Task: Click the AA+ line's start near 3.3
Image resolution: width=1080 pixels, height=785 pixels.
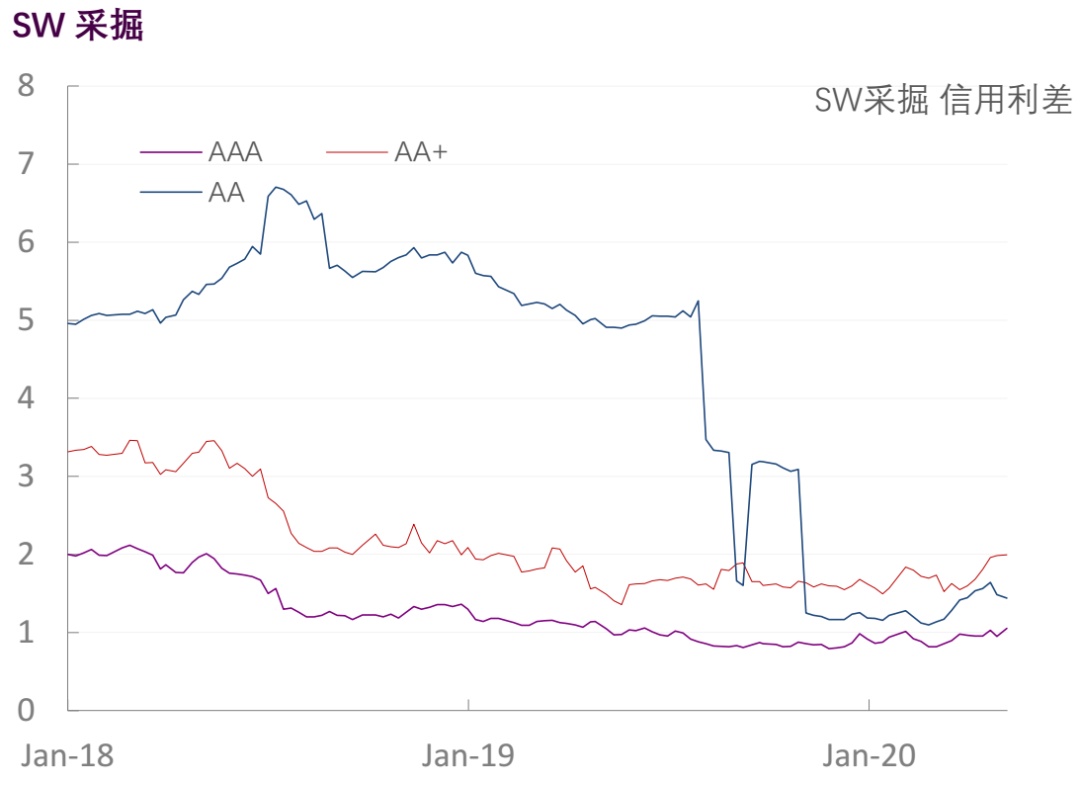Action: click(x=69, y=452)
